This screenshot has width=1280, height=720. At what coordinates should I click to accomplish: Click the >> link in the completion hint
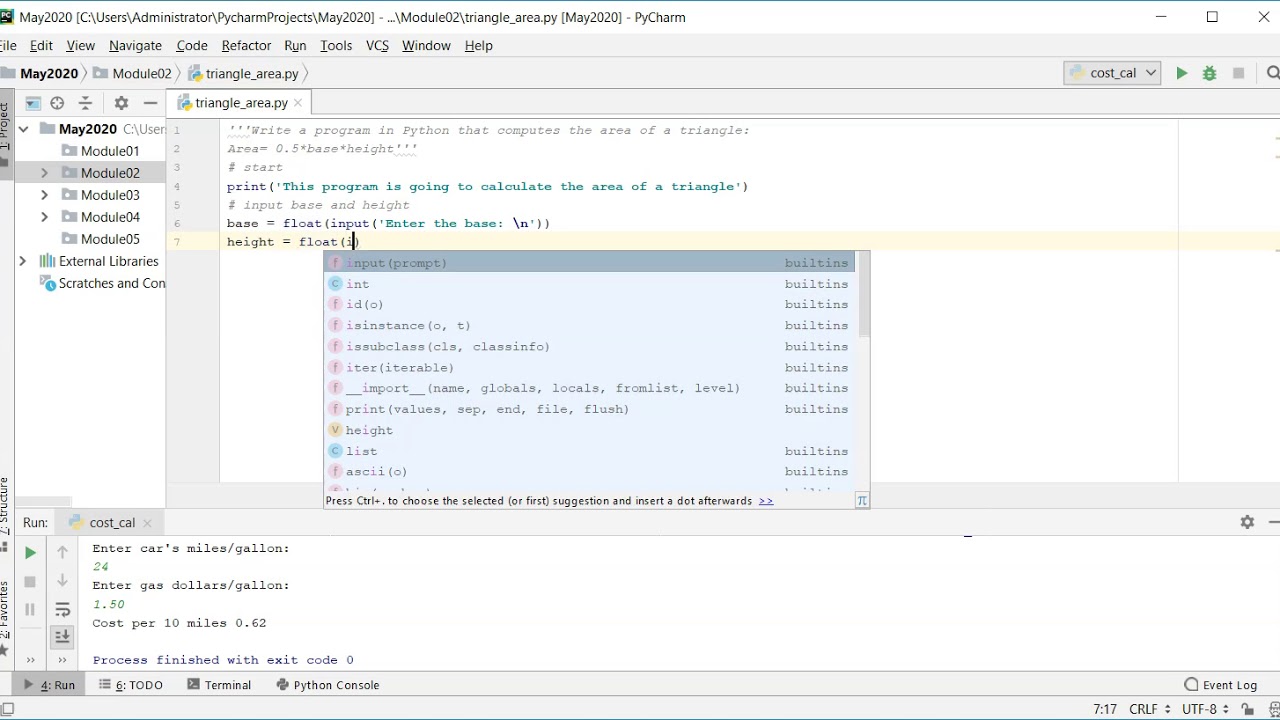tap(766, 501)
